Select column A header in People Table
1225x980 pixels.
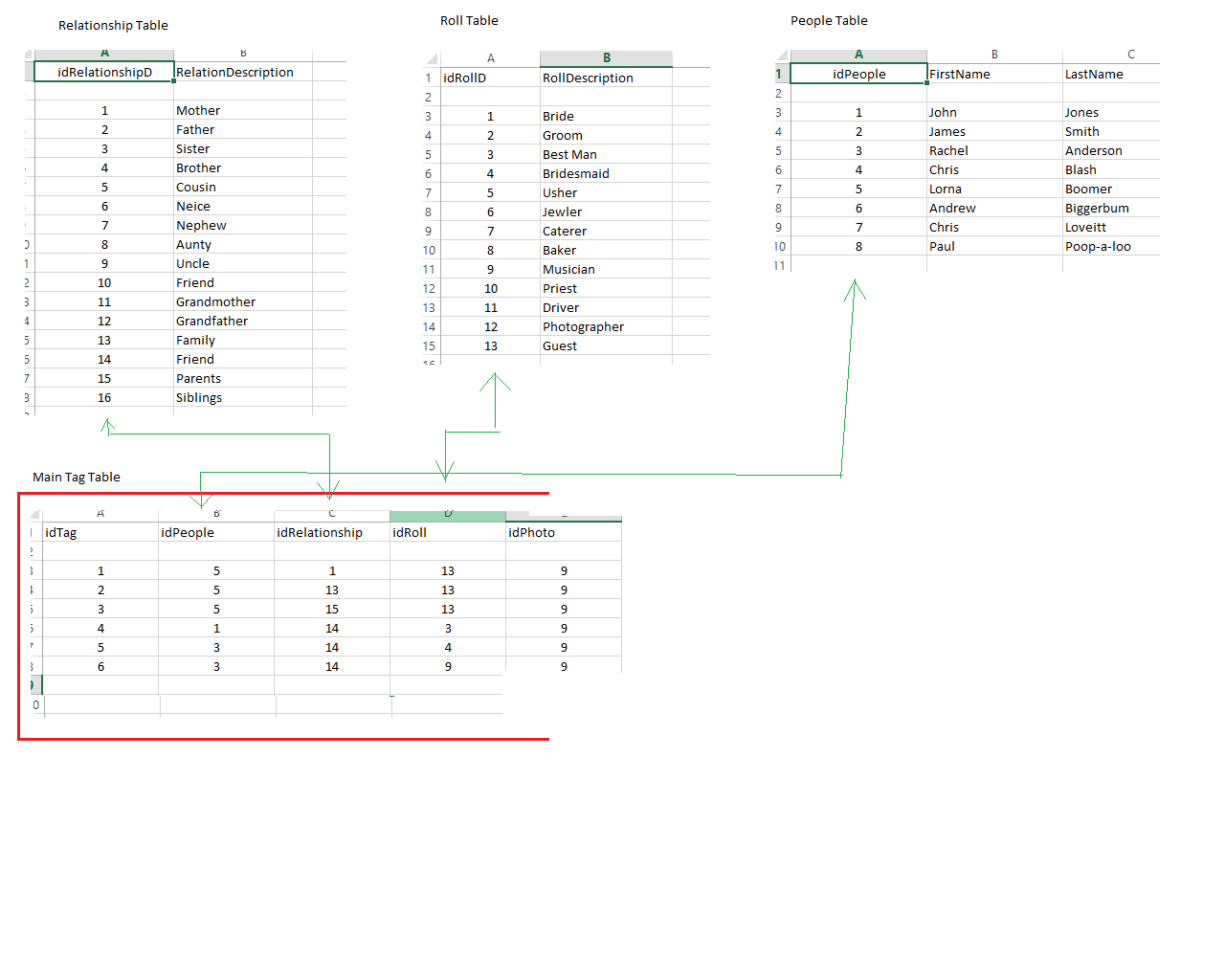[858, 55]
